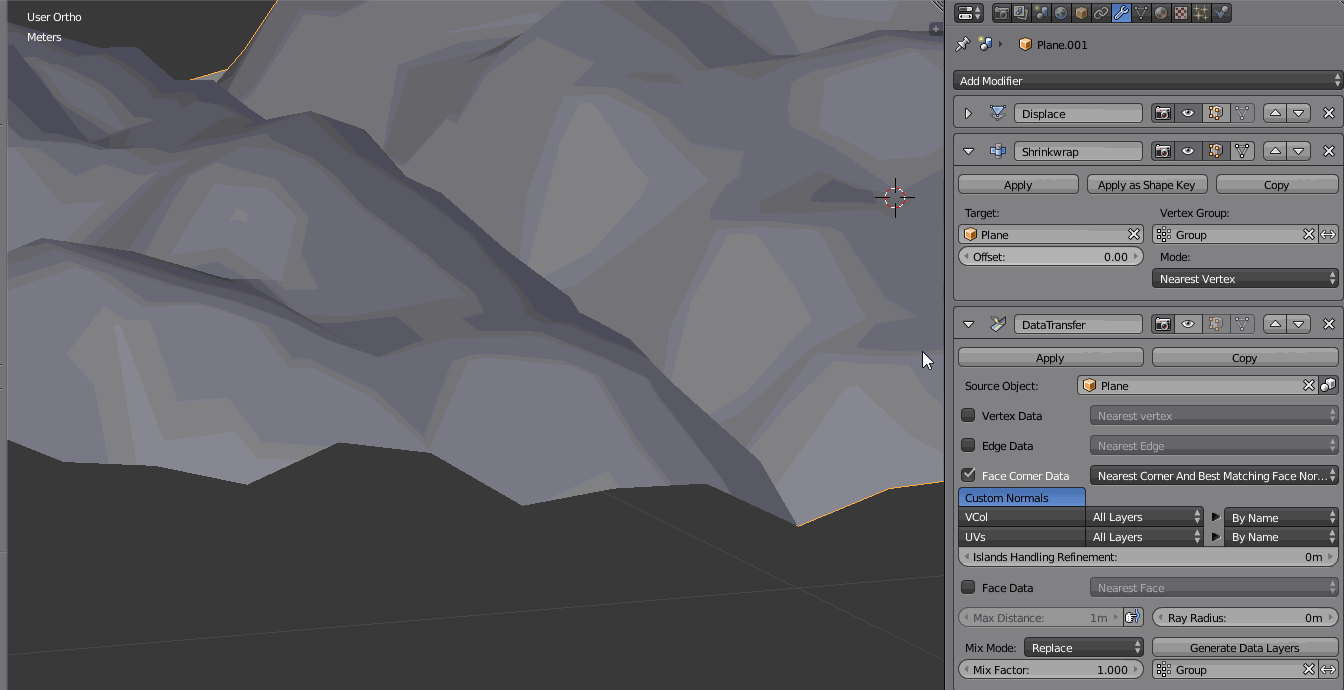Open the Shrinkwrap Mode dropdown showing Nearest Vertex
This screenshot has height=690, width=1344.
pos(1244,278)
